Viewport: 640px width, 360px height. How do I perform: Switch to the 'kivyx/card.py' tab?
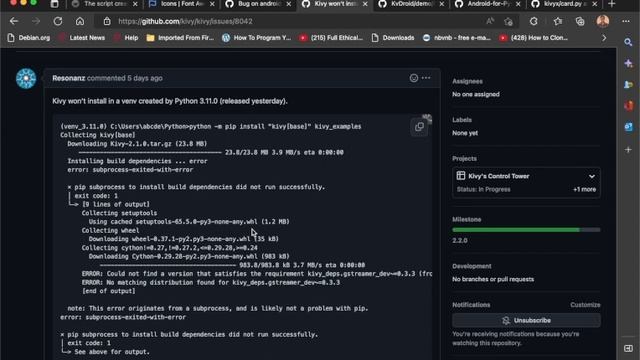pyautogui.click(x=564, y=4)
